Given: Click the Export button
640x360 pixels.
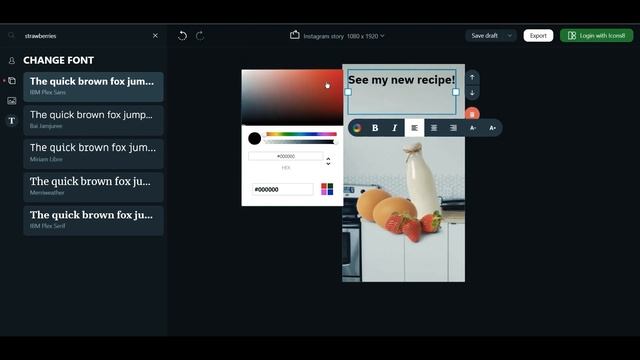Looking at the screenshot, I should (538, 36).
